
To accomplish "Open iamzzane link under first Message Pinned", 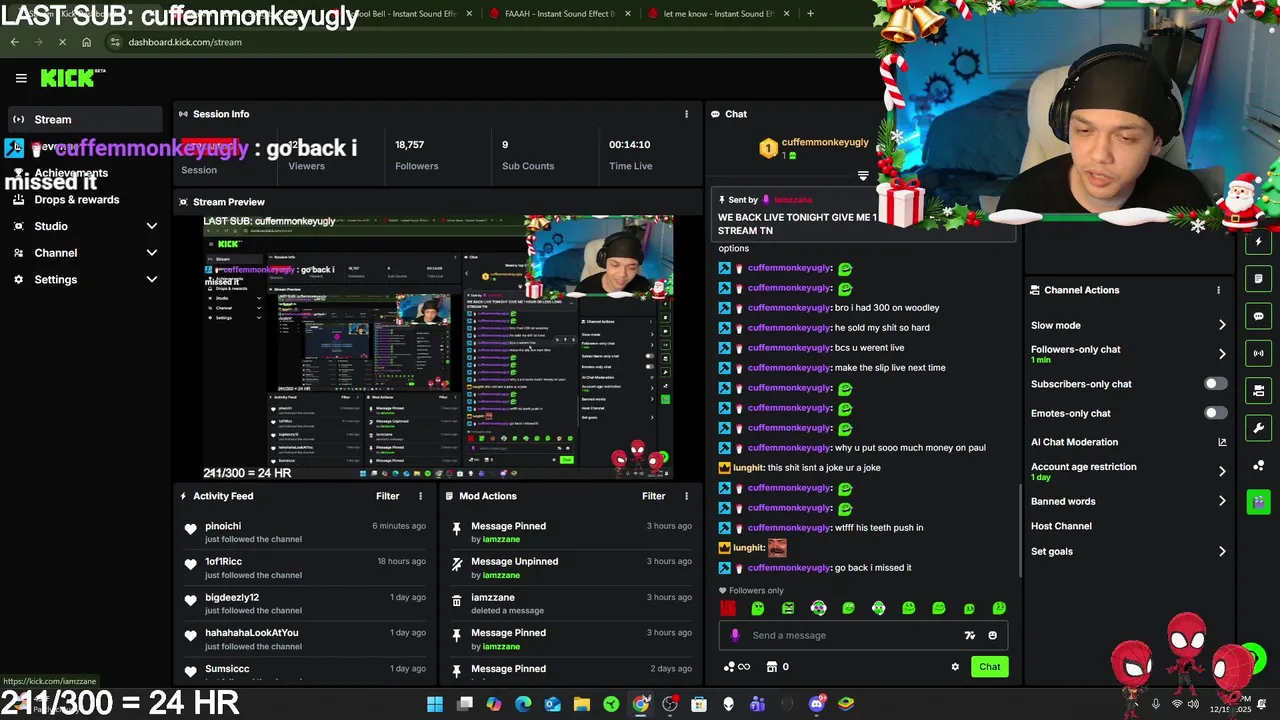I will tap(501, 539).
